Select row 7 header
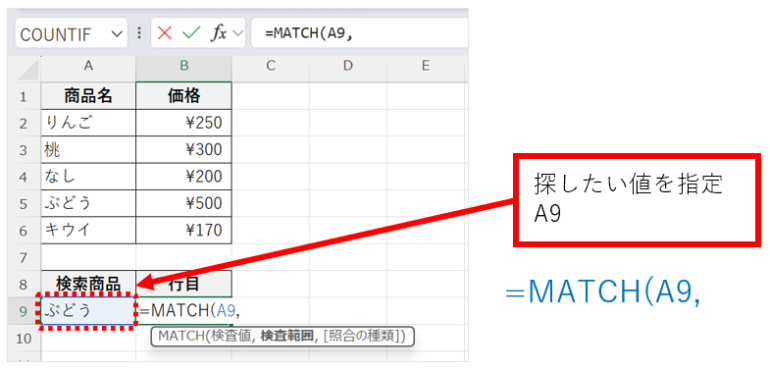 coord(24,257)
